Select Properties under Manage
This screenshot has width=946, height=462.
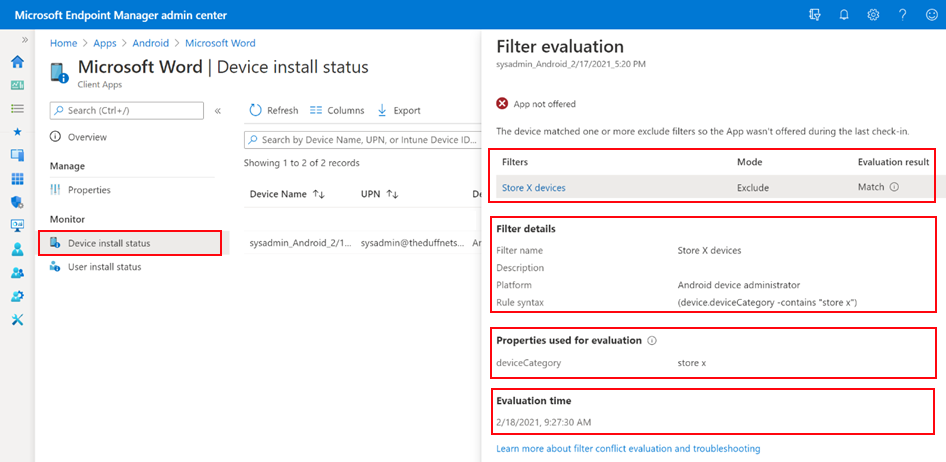[x=89, y=190]
